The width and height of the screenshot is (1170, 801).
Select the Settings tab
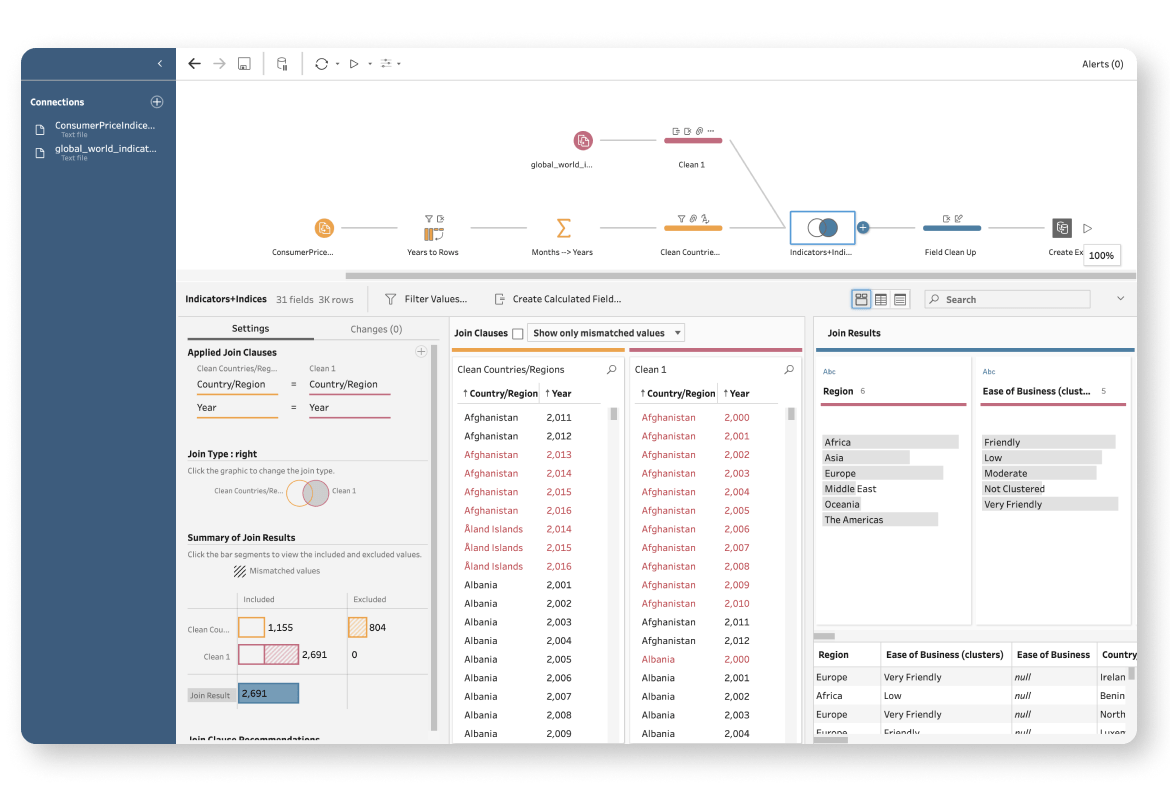(250, 328)
